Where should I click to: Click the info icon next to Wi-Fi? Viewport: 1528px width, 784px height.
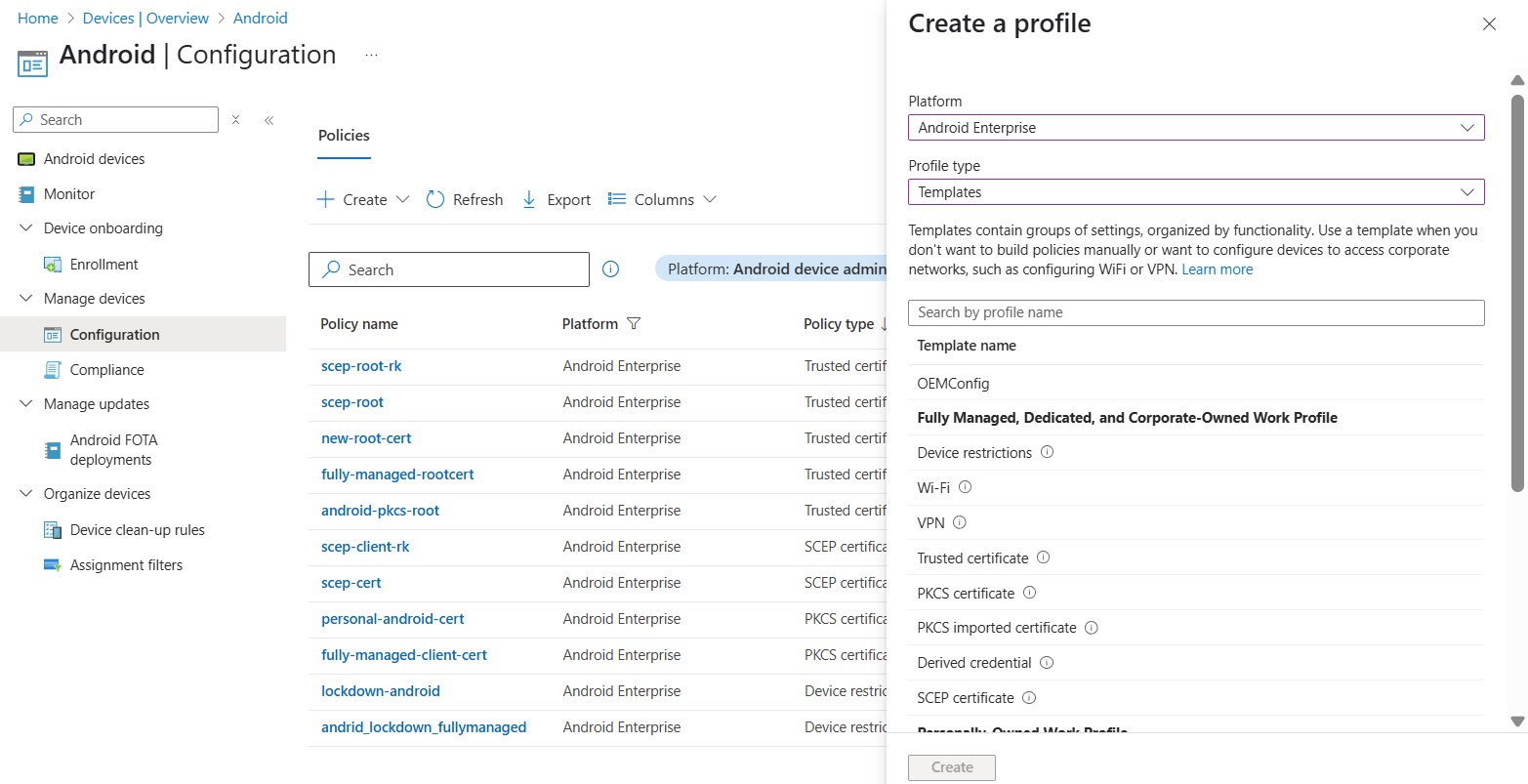tap(966, 487)
